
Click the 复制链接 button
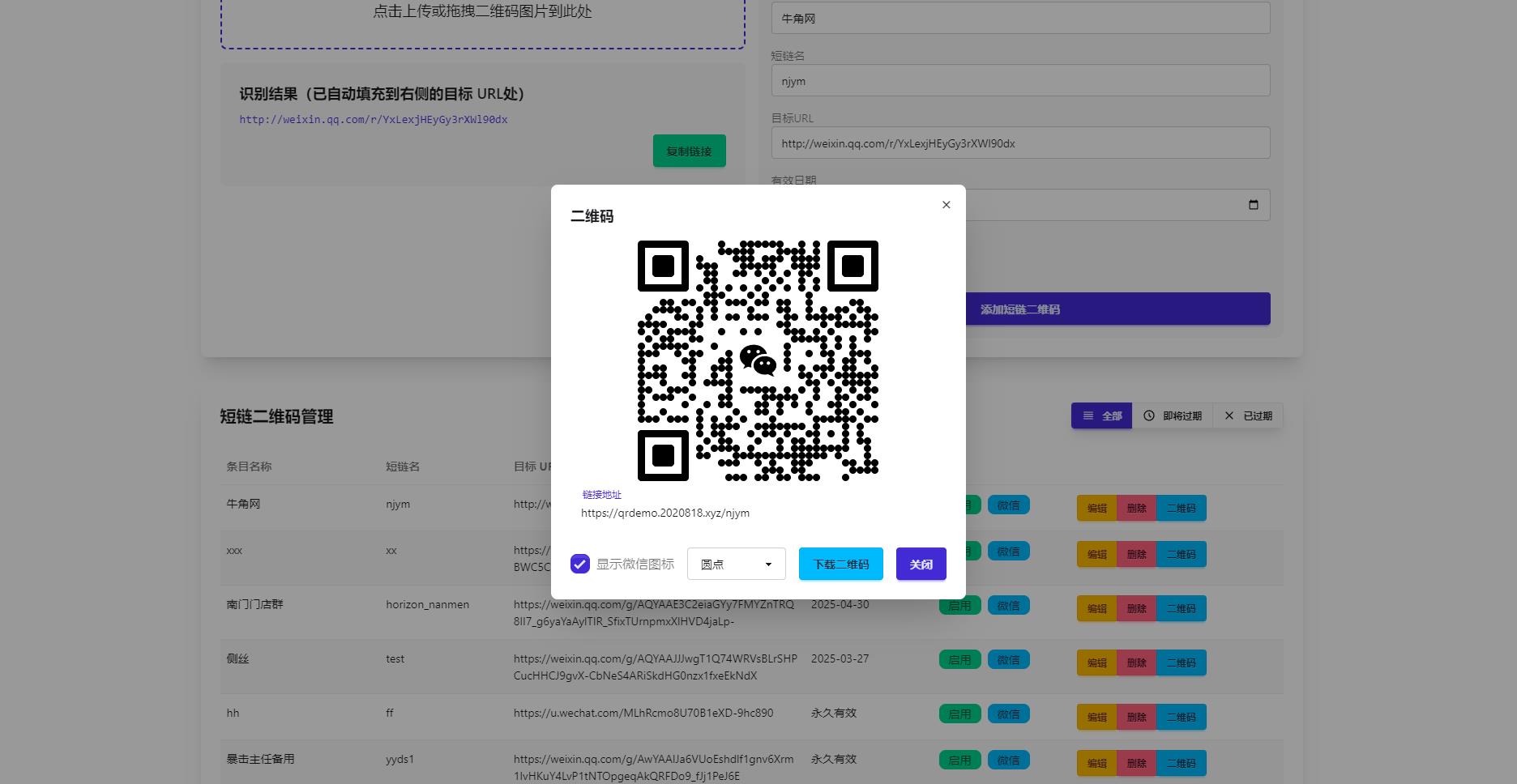pos(689,151)
